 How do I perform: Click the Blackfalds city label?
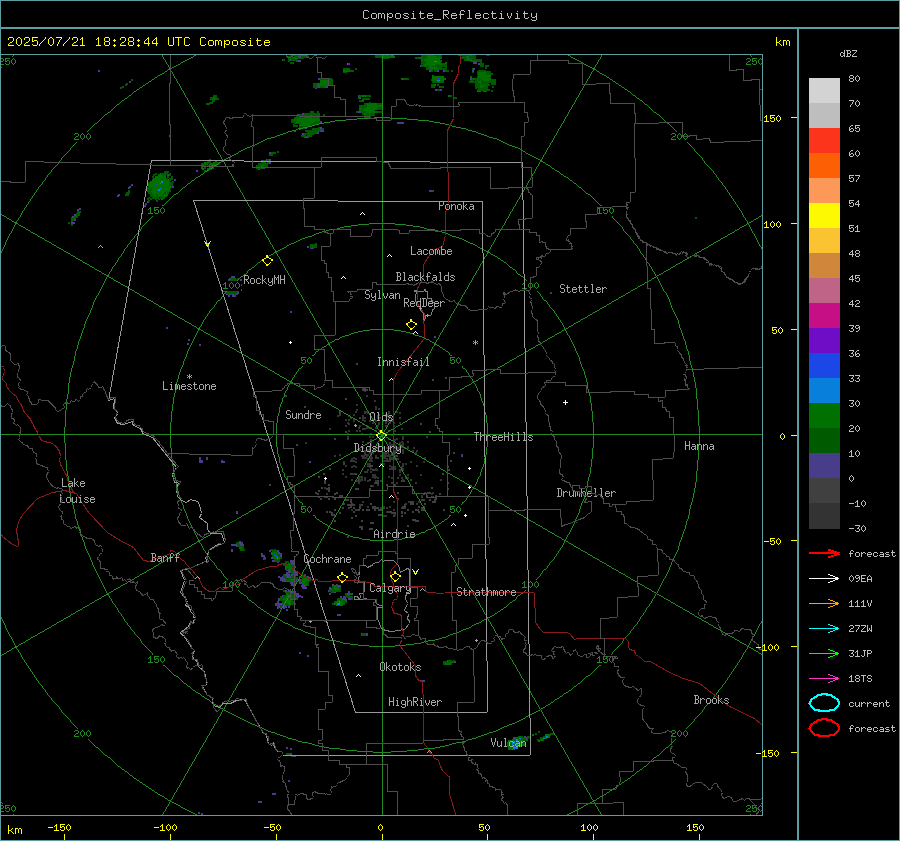tap(425, 277)
